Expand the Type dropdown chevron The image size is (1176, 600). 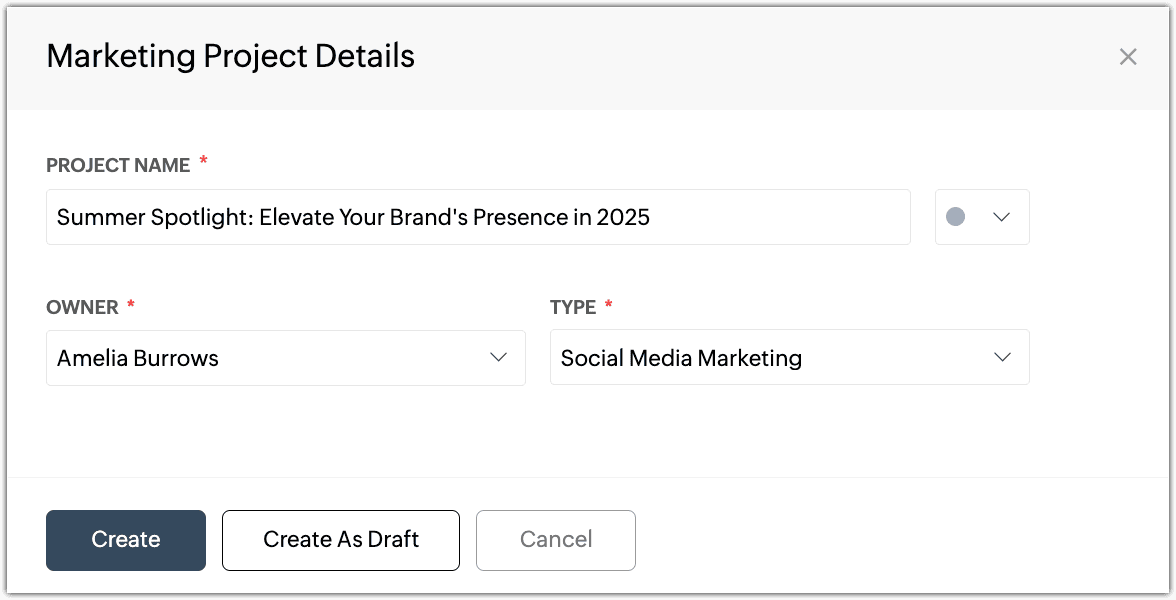tap(1002, 358)
